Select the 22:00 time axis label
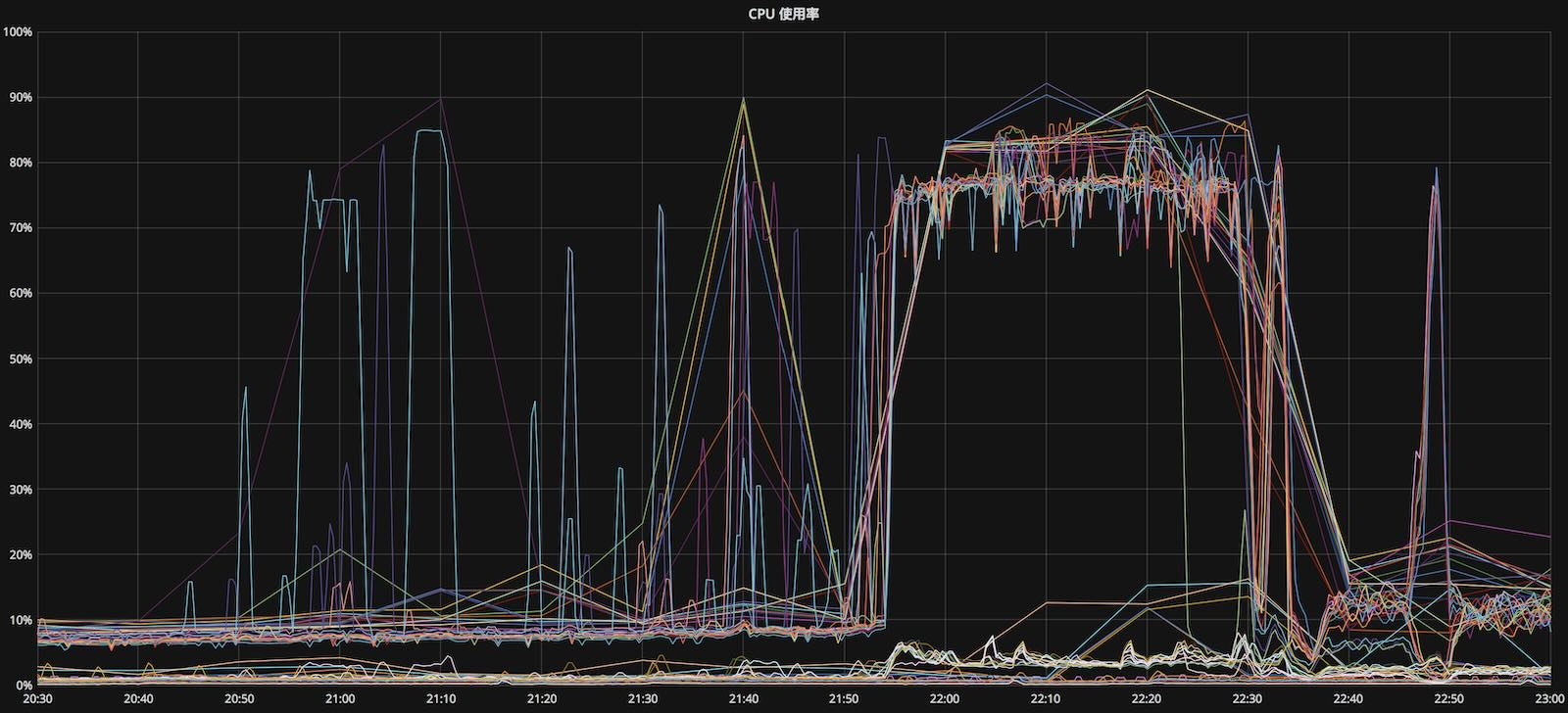Screen dimensions: 1568x713 tap(946, 699)
